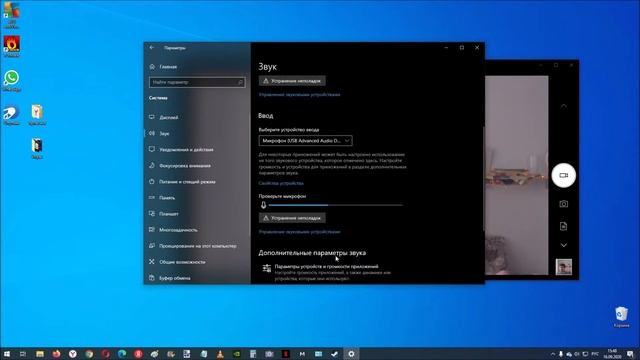This screenshot has height=360, width=640.
Task: Click the Settings gear on the taskbar
Action: (x=351, y=354)
